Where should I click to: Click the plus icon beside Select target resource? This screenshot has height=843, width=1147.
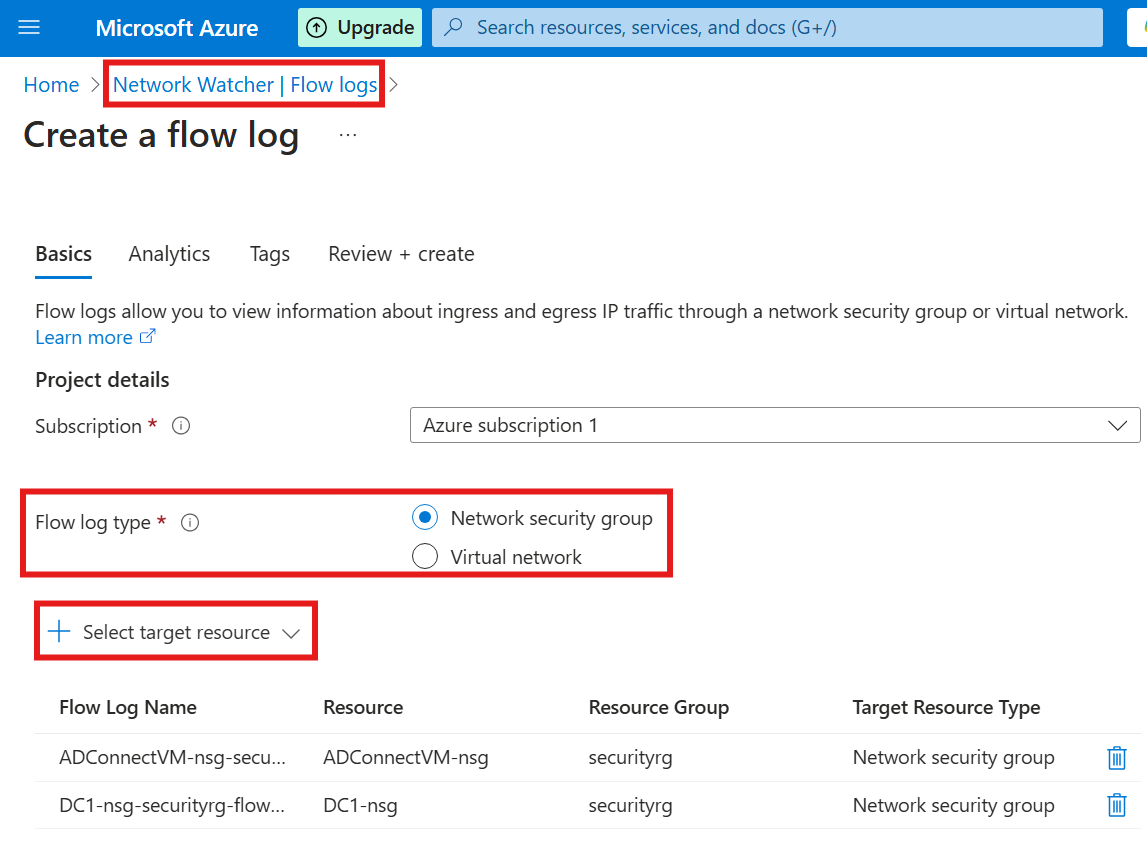click(x=59, y=632)
